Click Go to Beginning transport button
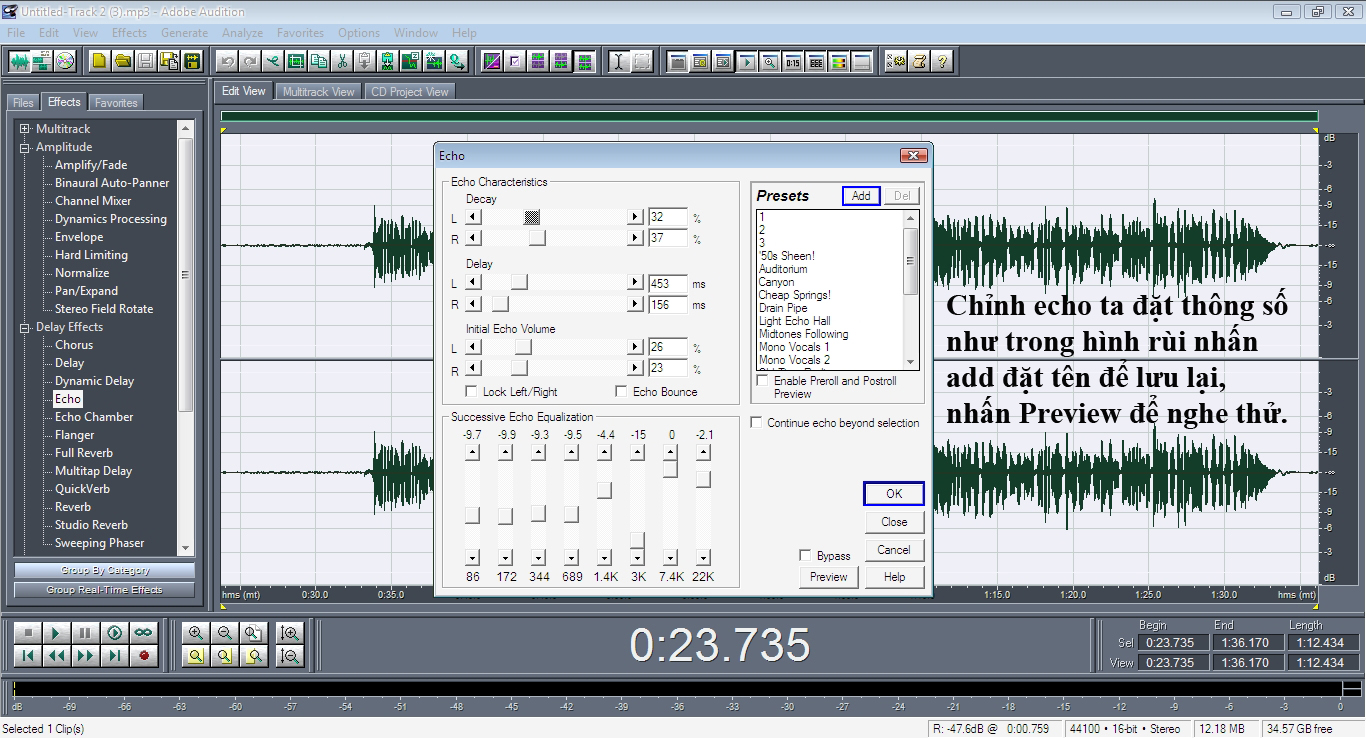 pos(28,655)
